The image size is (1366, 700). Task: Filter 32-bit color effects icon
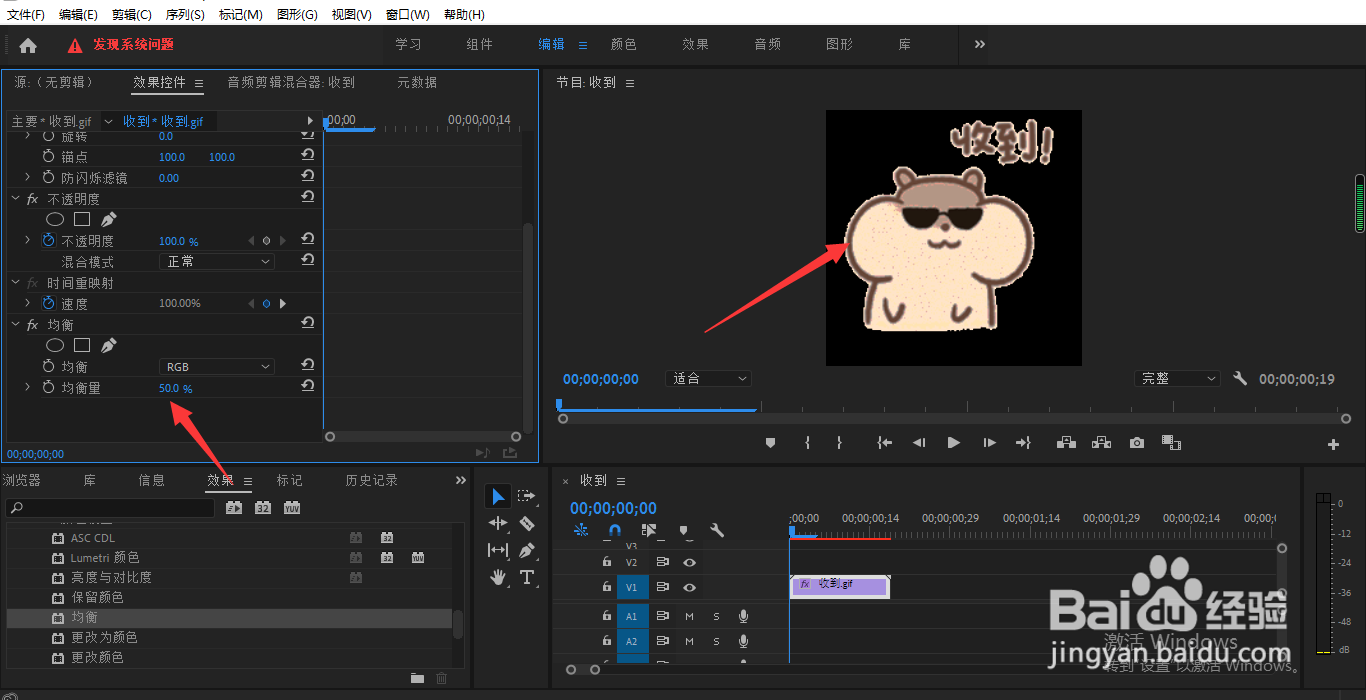pos(263,508)
